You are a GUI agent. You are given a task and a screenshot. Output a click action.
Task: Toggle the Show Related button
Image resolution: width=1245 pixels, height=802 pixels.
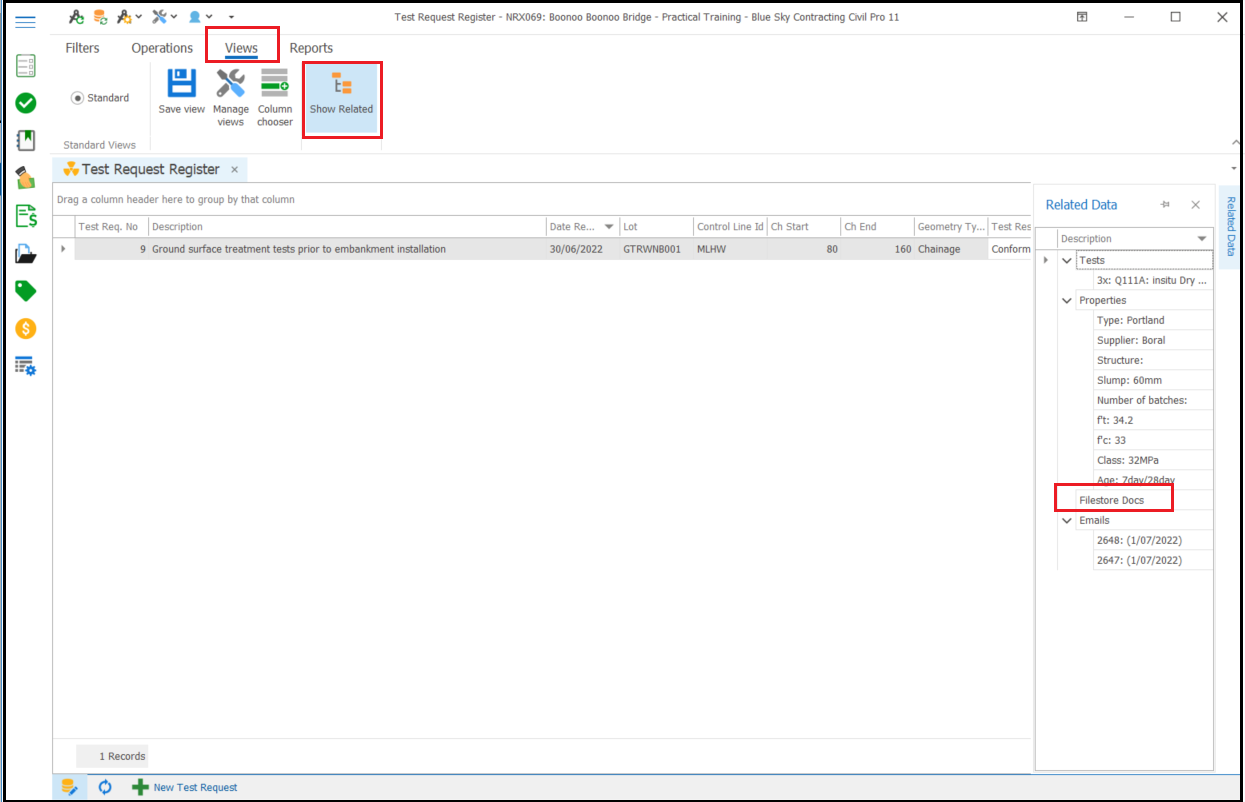(341, 97)
